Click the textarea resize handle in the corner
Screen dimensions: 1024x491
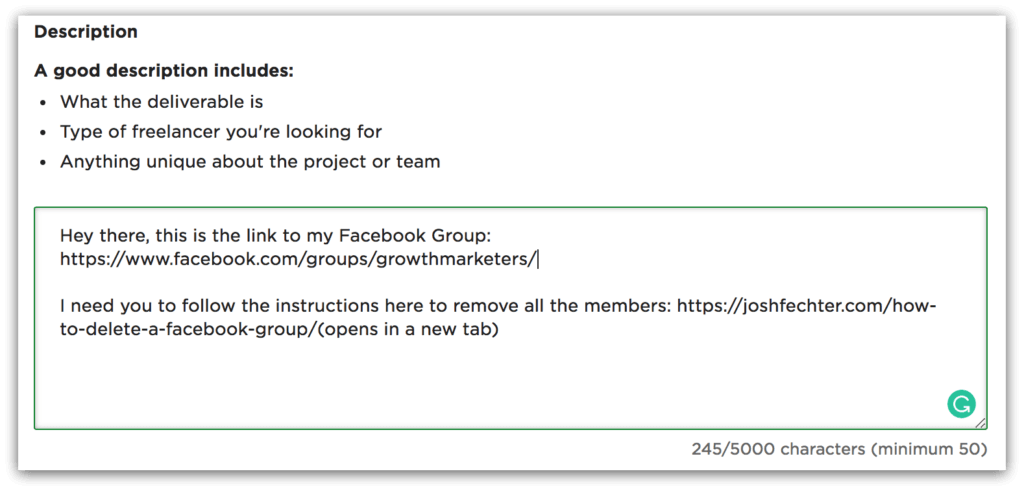point(980,423)
